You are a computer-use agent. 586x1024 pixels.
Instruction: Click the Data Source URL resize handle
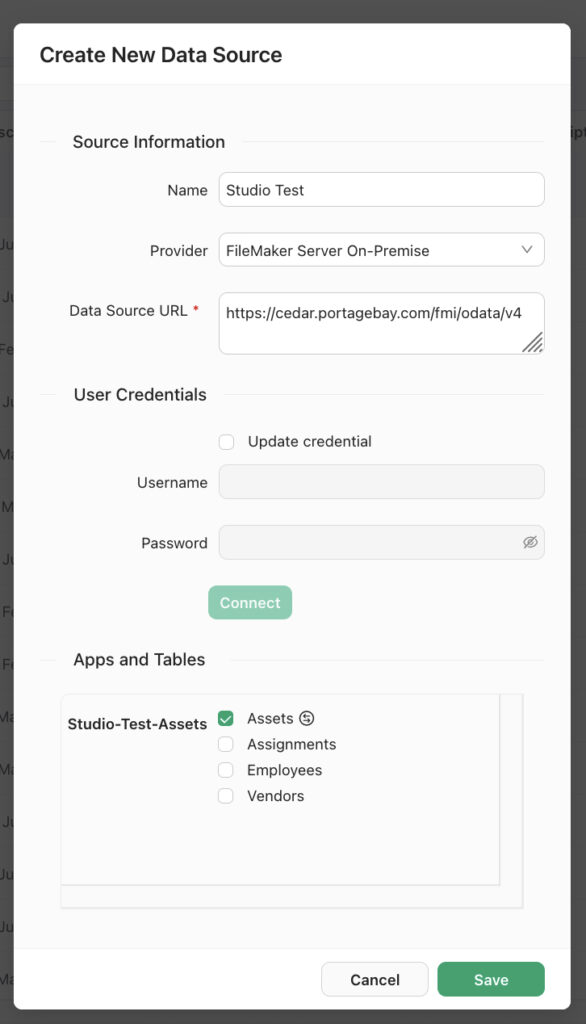coord(532,342)
